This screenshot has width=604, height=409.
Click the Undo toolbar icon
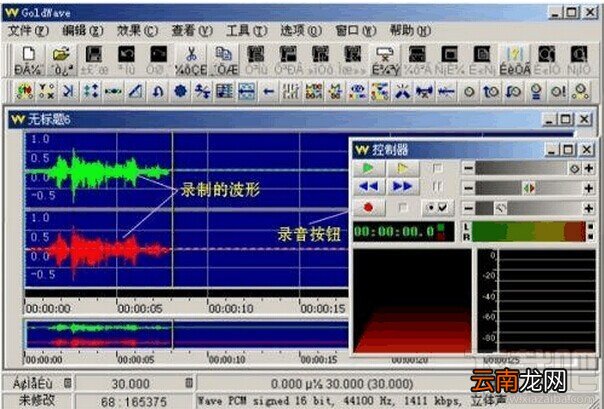126,60
